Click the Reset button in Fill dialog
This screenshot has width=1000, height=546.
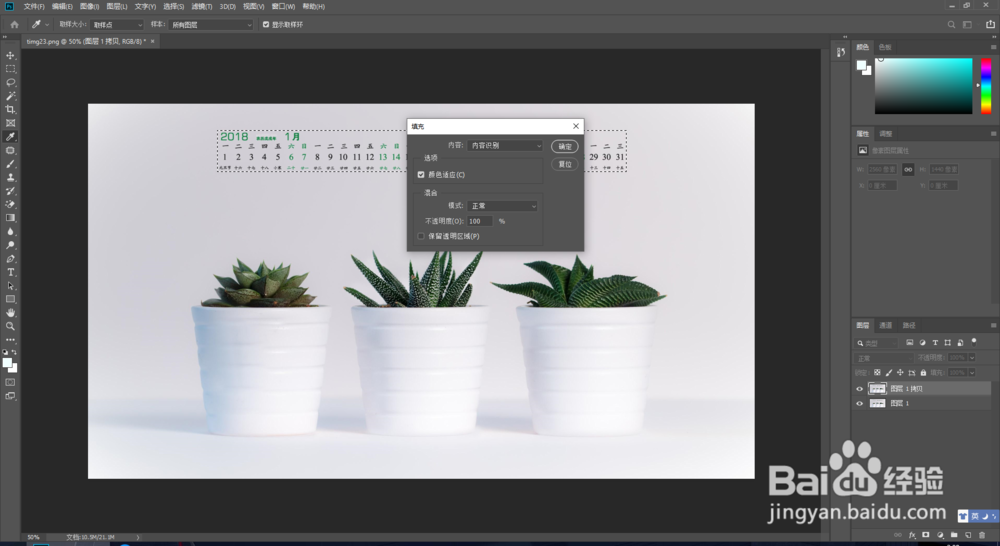point(565,164)
